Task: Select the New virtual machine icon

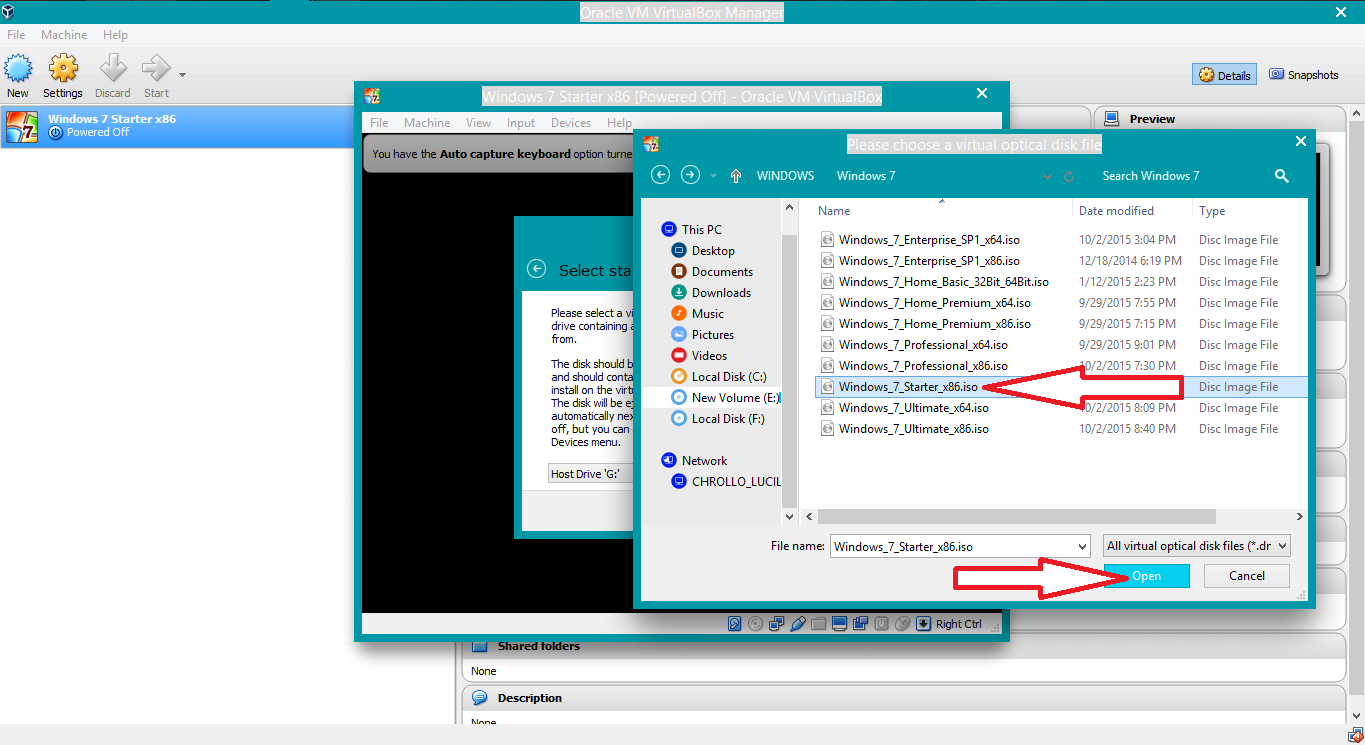Action: point(18,74)
